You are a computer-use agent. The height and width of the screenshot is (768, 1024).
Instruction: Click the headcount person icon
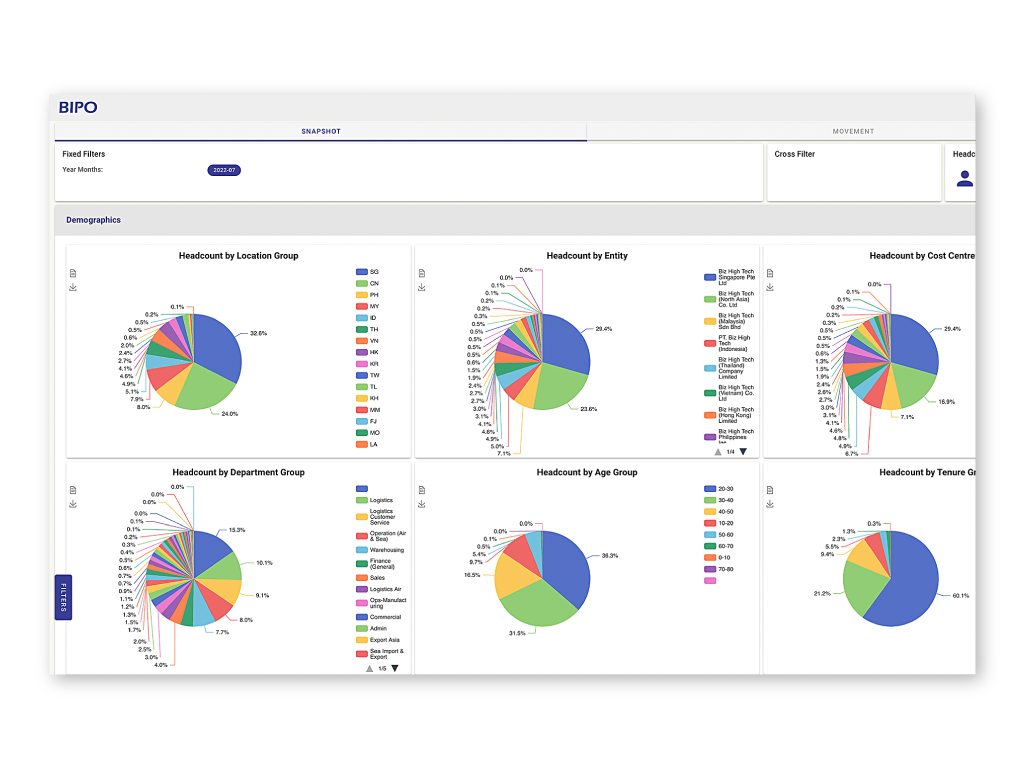pos(964,178)
